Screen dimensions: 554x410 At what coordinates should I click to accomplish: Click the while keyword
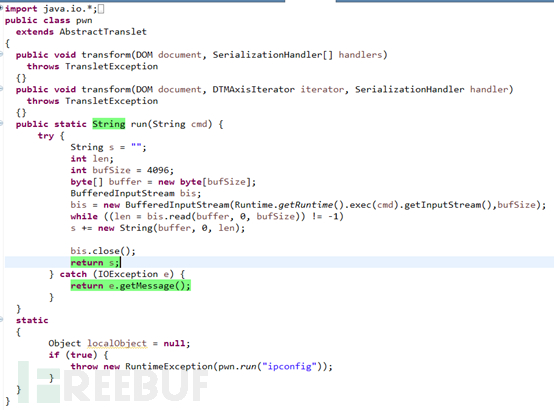point(84,216)
